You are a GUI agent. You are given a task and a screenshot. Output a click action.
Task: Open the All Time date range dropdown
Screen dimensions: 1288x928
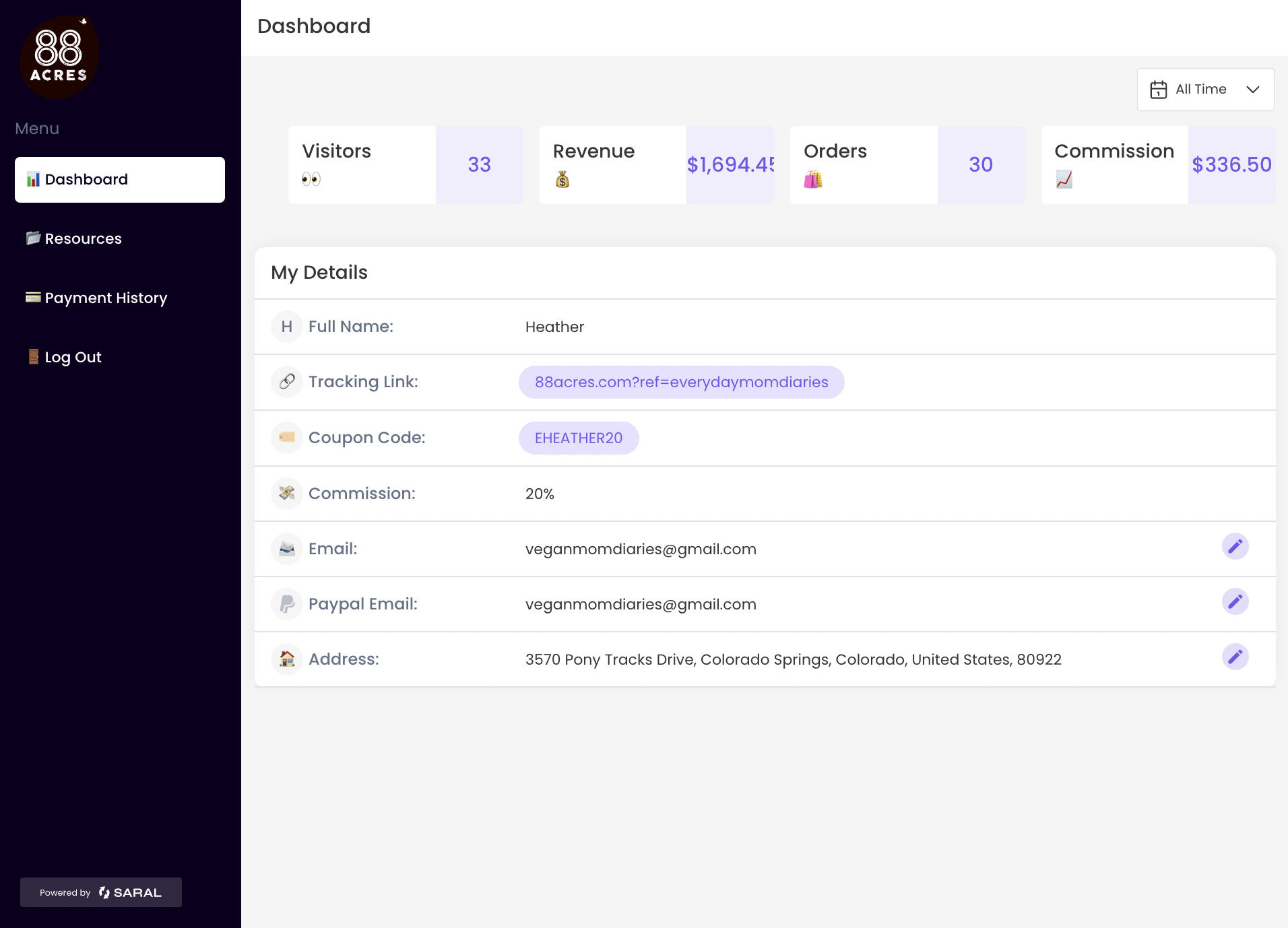coord(1205,90)
